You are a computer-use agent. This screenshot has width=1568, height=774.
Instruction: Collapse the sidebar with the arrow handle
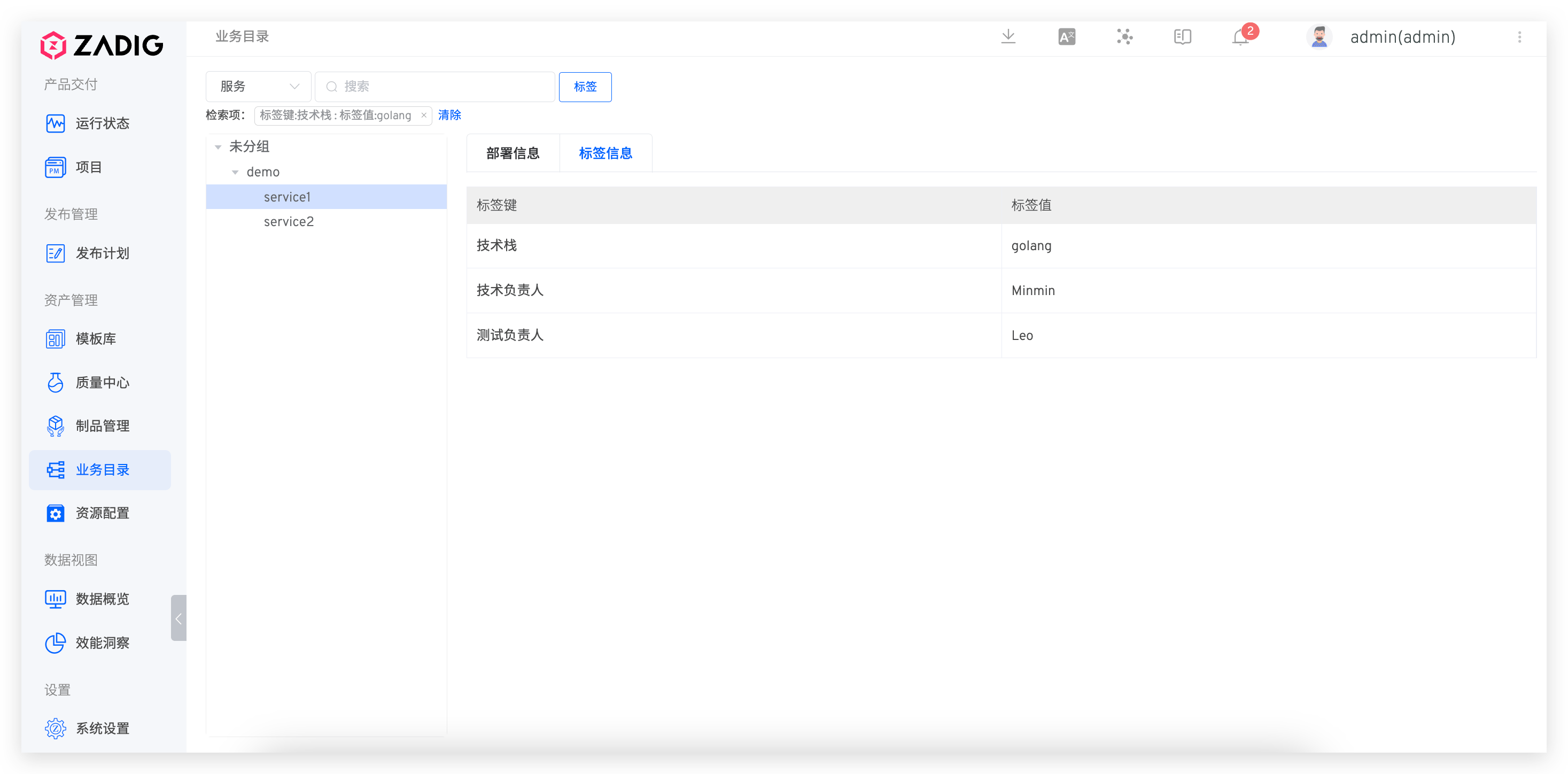click(178, 618)
